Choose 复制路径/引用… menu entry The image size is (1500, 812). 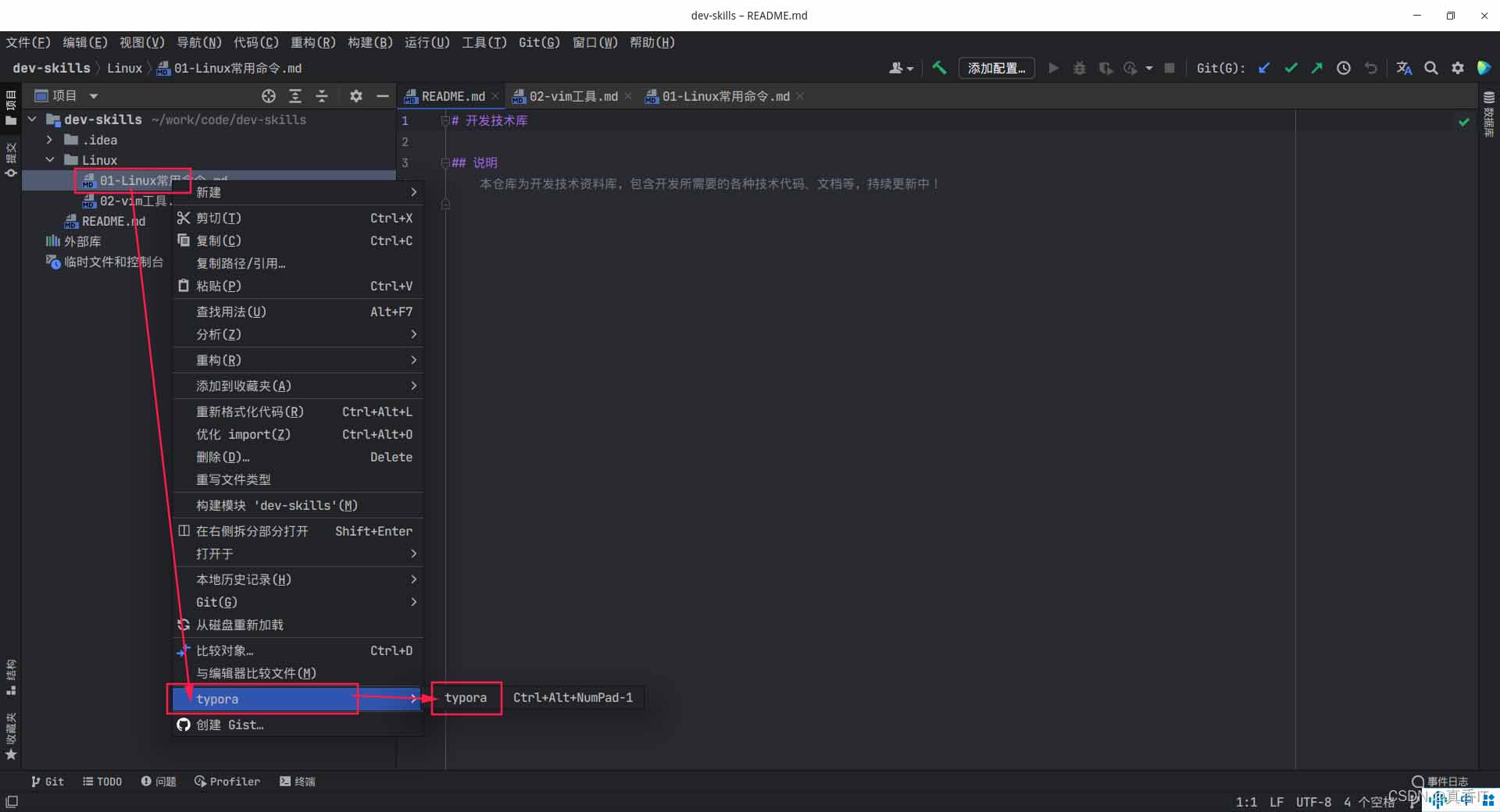pos(298,263)
